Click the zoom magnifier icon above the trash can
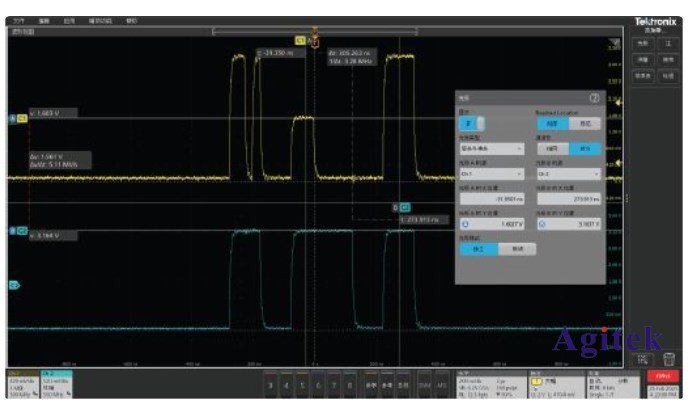 point(644,359)
